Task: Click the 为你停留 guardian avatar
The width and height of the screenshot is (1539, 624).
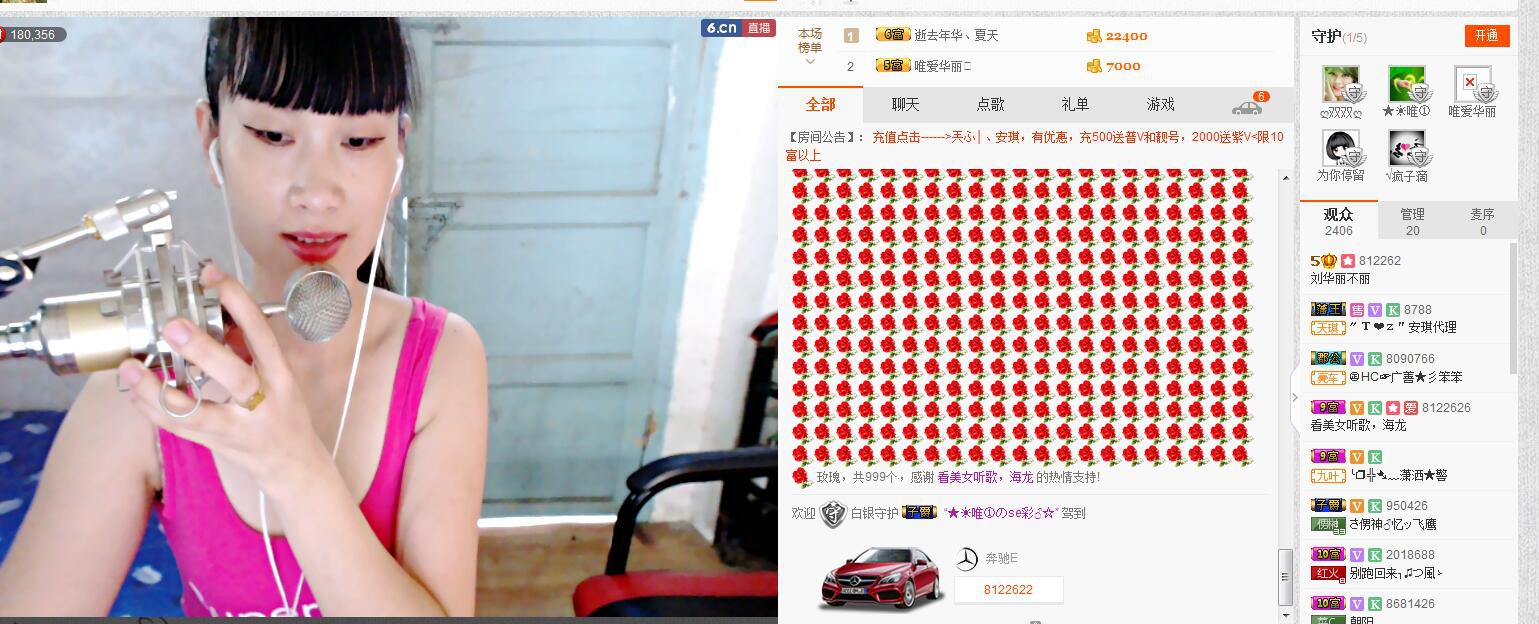Action: (x=1341, y=149)
